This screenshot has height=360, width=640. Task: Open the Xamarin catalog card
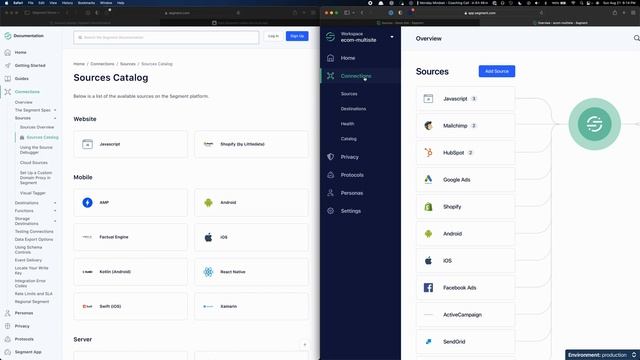tap(251, 307)
